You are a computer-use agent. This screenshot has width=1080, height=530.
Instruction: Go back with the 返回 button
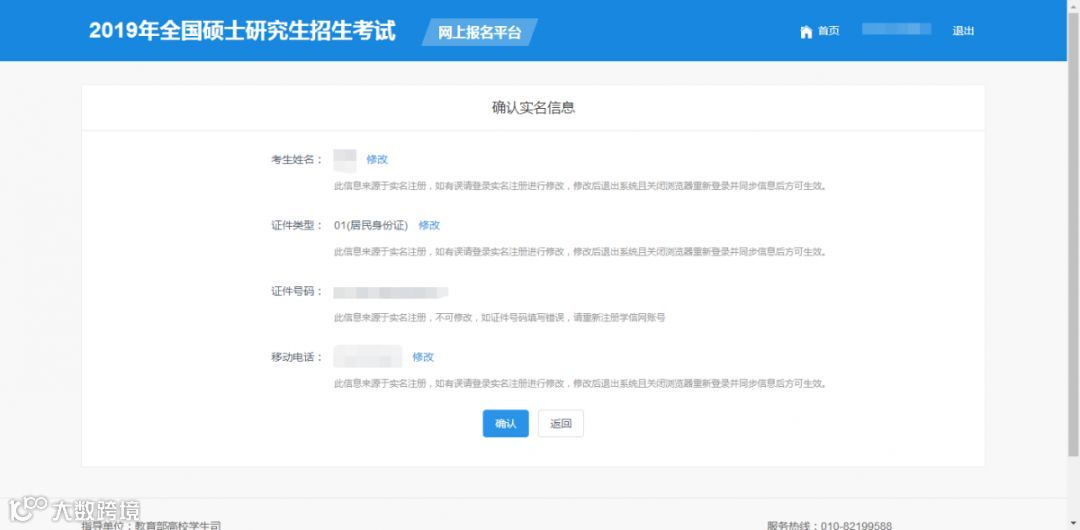tap(561, 424)
